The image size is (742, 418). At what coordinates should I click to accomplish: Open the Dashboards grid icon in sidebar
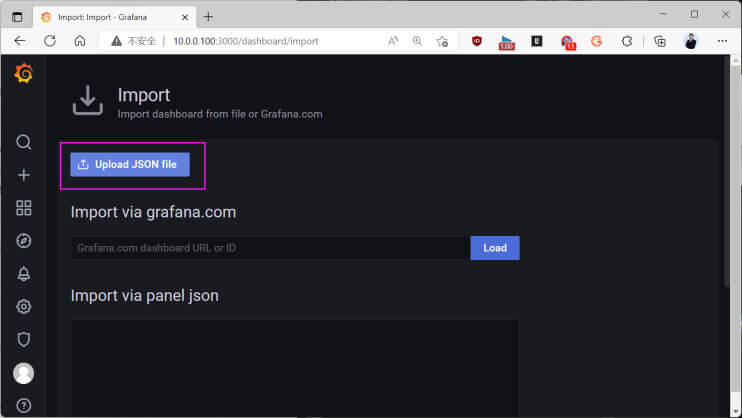[24, 208]
